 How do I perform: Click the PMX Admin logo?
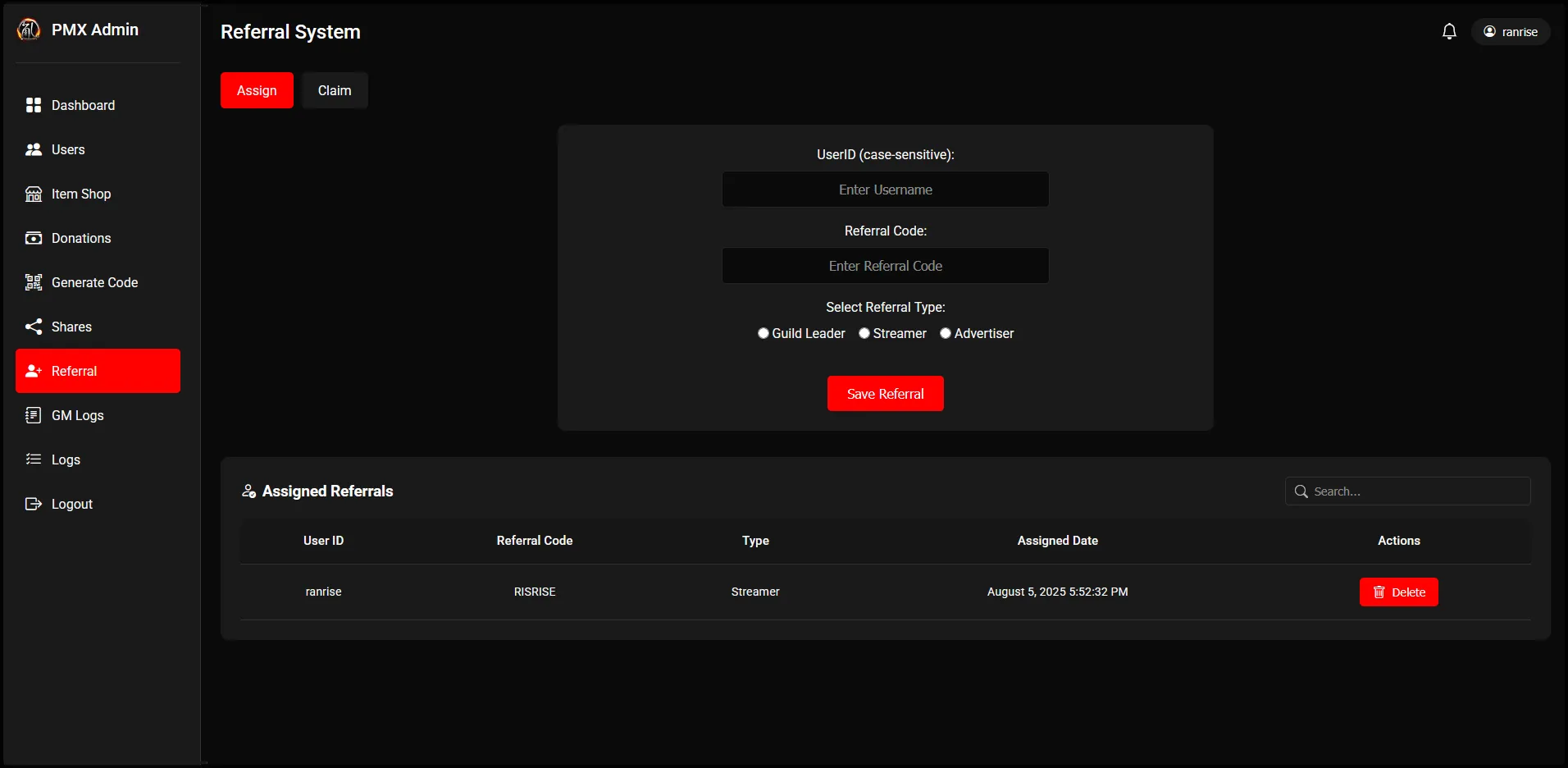[x=29, y=30]
